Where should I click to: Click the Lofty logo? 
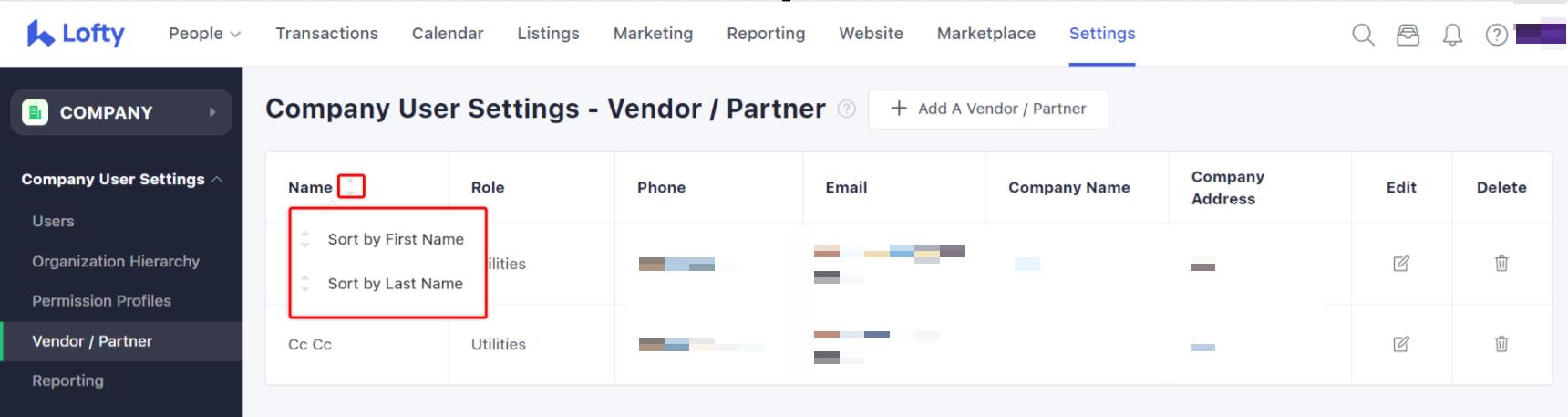pyautogui.click(x=76, y=34)
